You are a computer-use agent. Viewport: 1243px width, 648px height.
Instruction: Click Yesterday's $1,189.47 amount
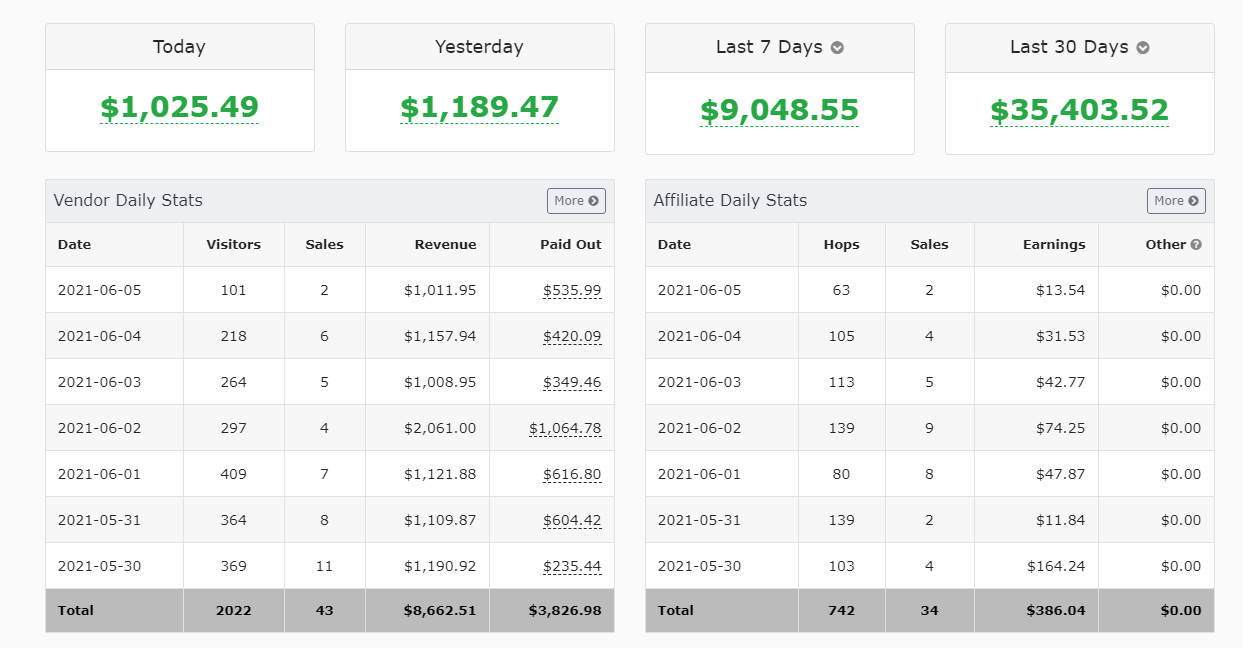(479, 107)
